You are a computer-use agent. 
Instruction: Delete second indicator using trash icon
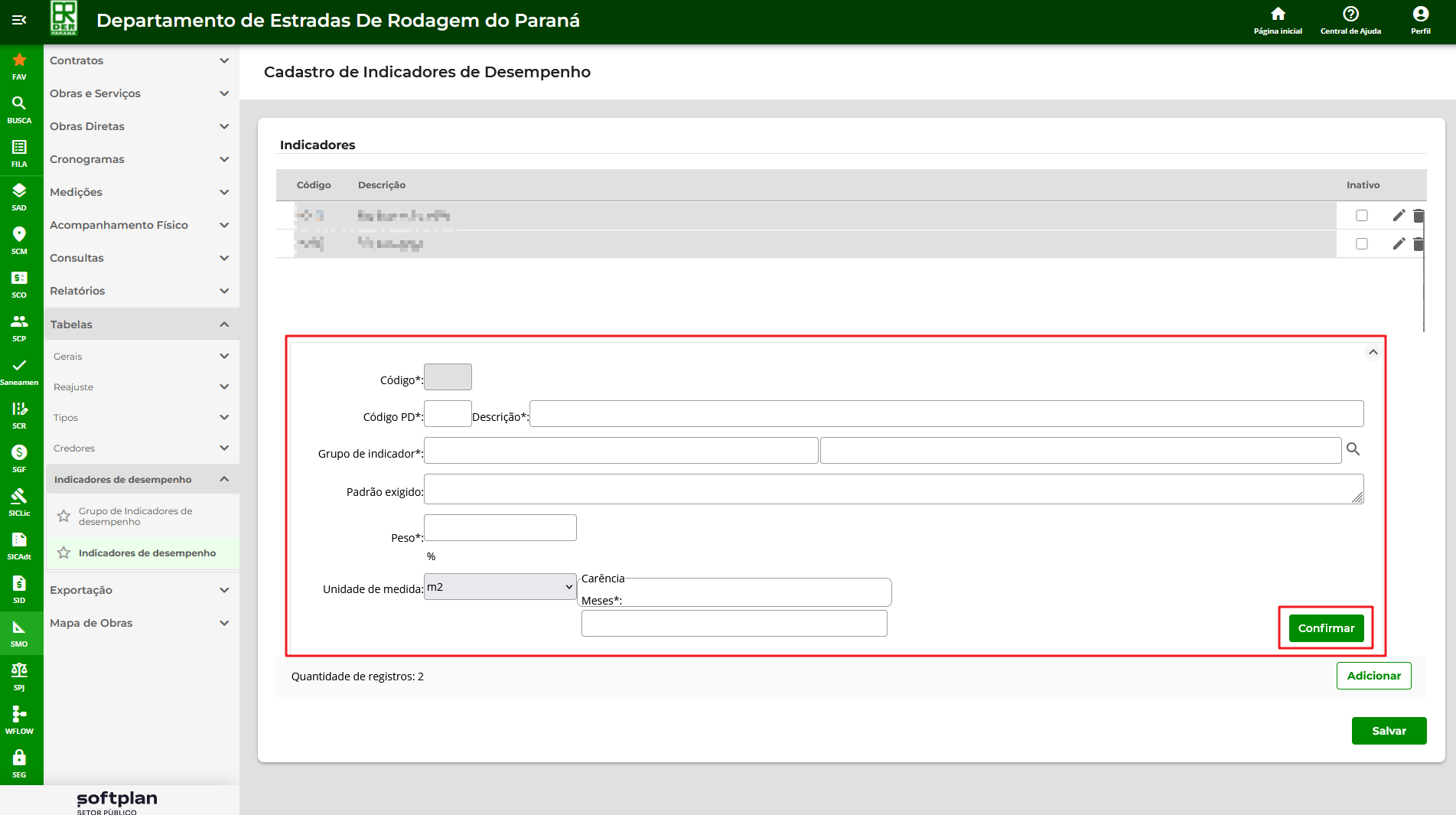[1419, 244]
